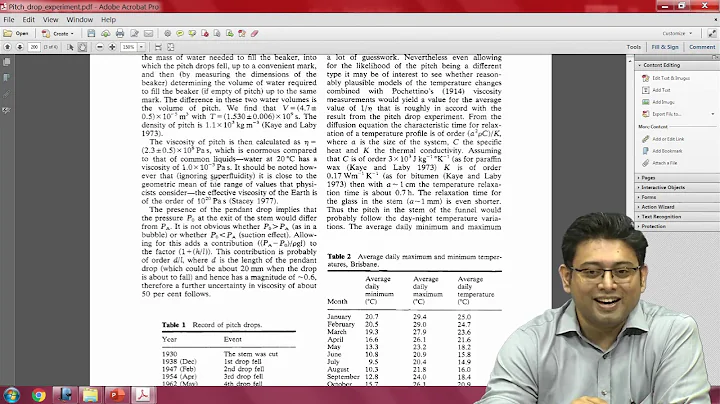This screenshot has height=404, width=720.
Task: Open Bookmarks in left navigation pane
Action: coord(6,78)
